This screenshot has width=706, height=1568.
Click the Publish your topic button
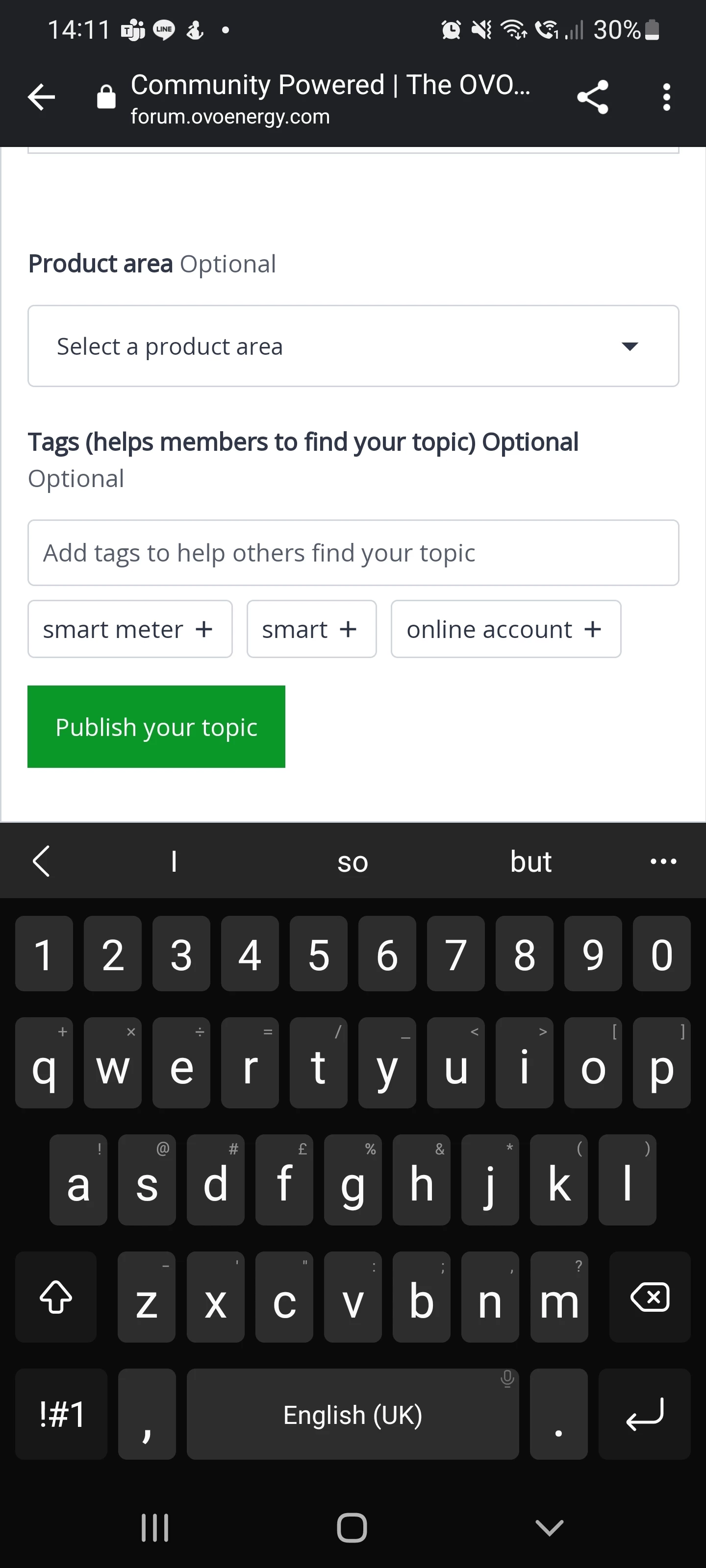tap(156, 727)
